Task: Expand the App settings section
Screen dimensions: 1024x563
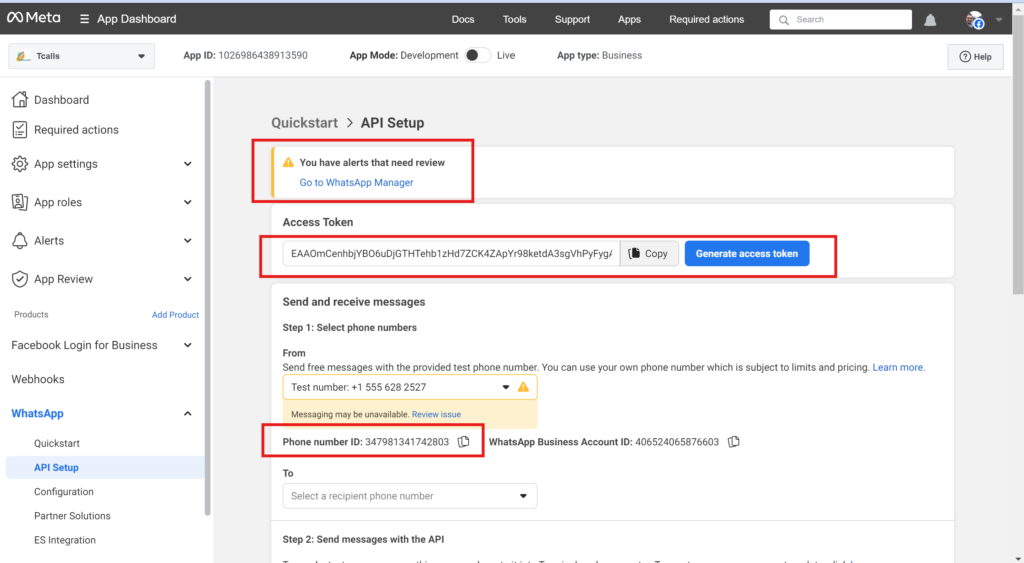Action: pyautogui.click(x=187, y=164)
